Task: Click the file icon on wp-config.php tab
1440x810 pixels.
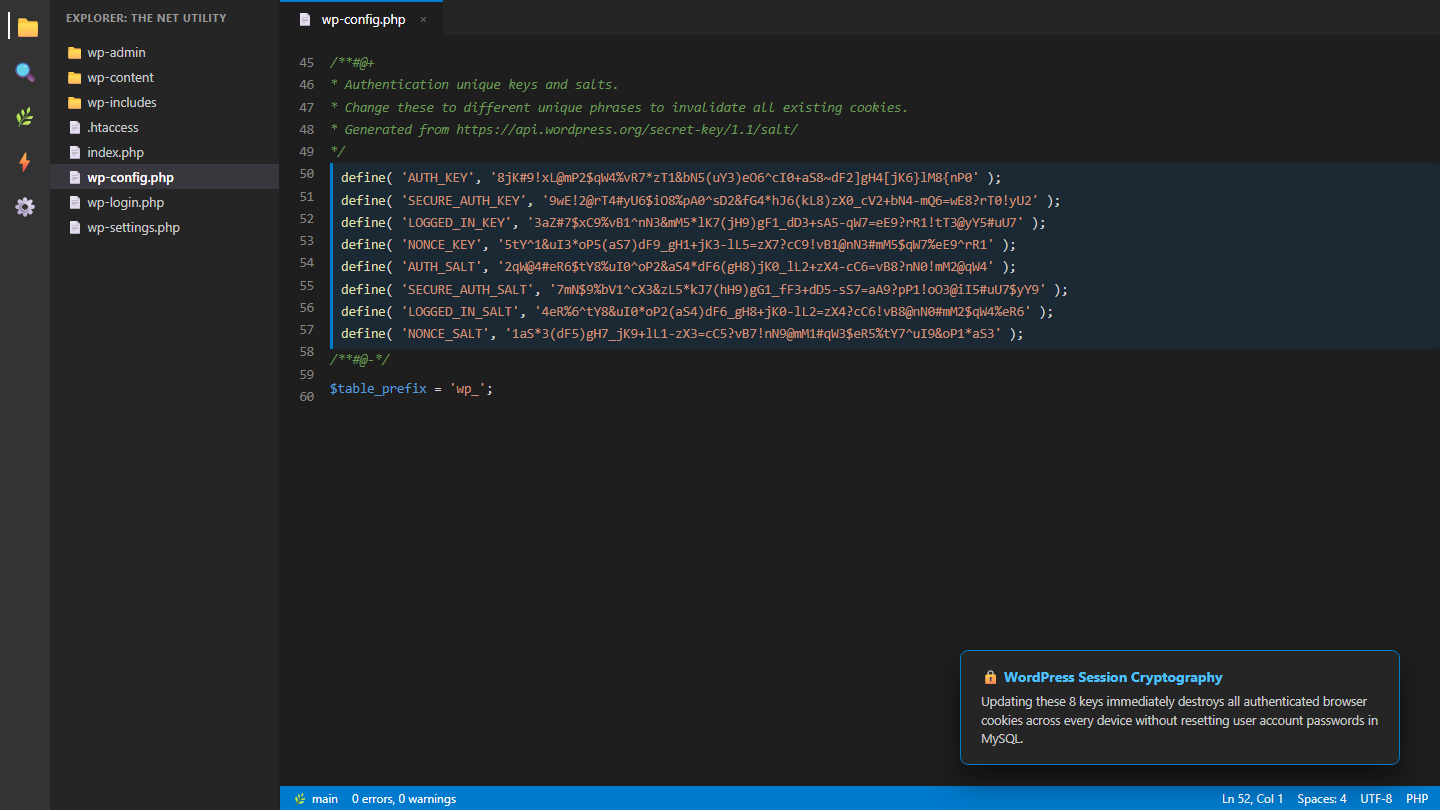Action: click(305, 19)
